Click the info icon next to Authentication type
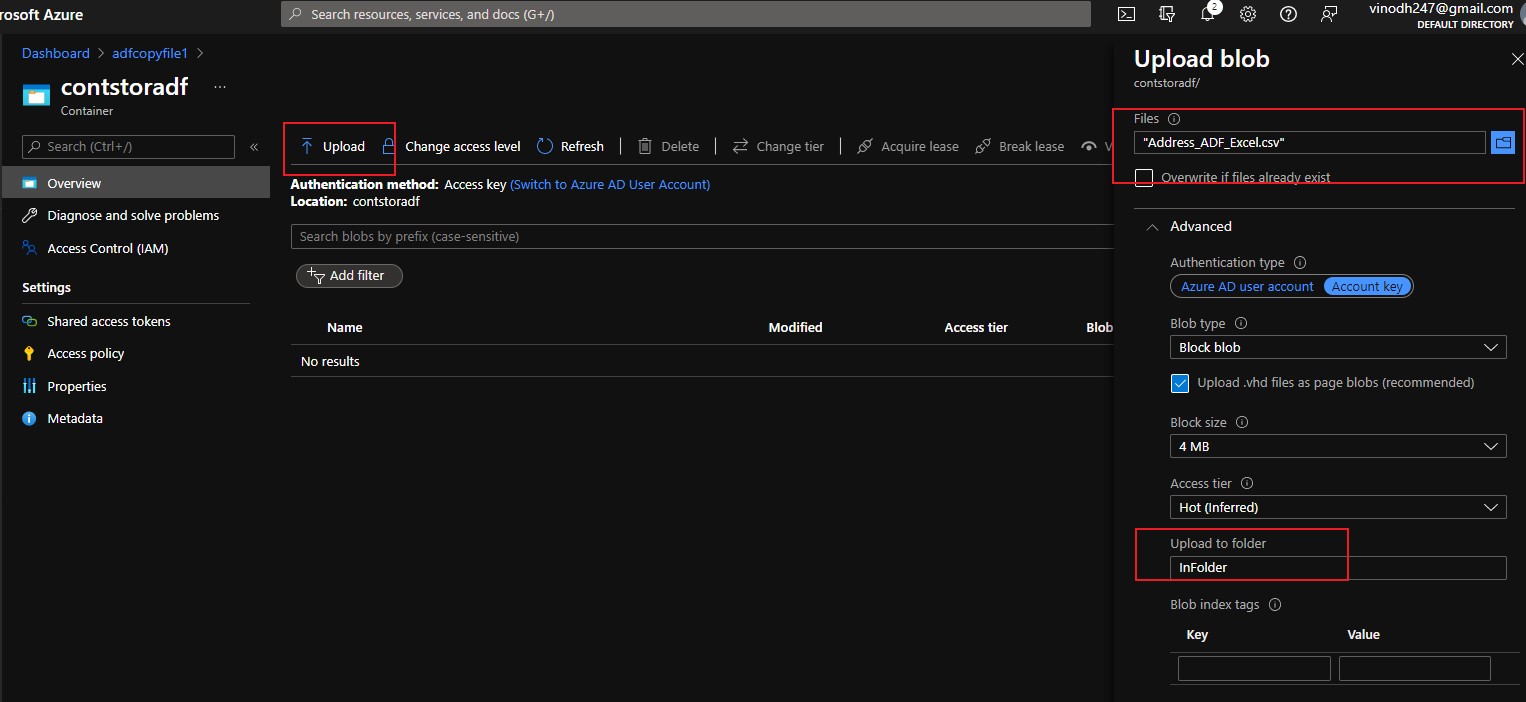This screenshot has width=1526, height=702. [x=1300, y=263]
